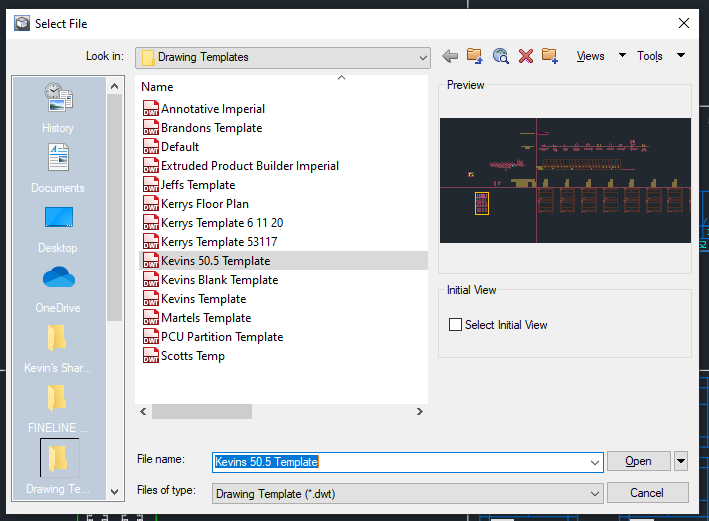Screen dimensions: 709x521
Task: Open the OneDrive place in sidebar
Action: [58, 289]
